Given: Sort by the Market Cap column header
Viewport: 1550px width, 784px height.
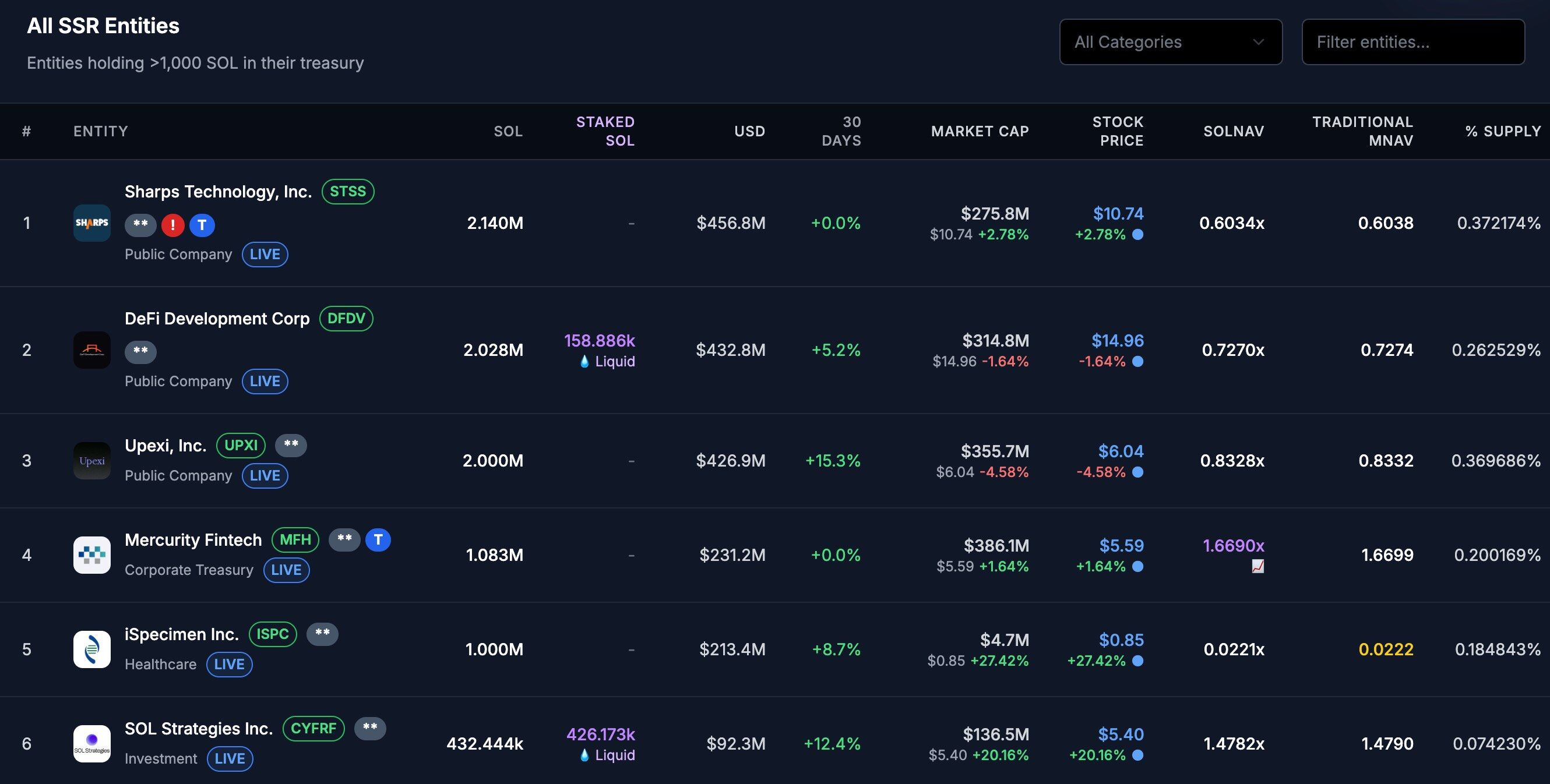Looking at the screenshot, I should click(x=980, y=131).
